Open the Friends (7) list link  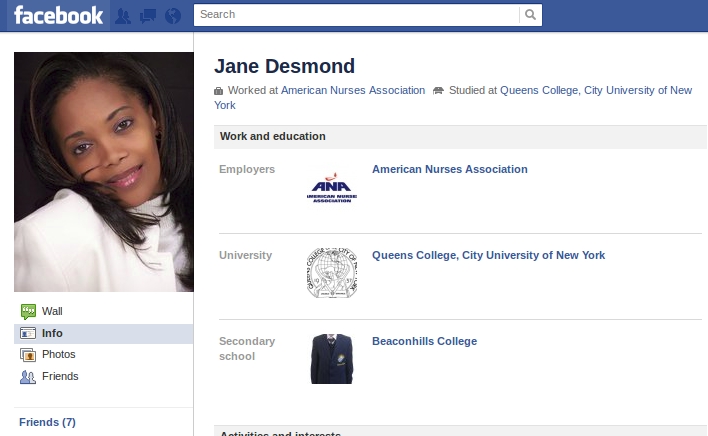[47, 422]
